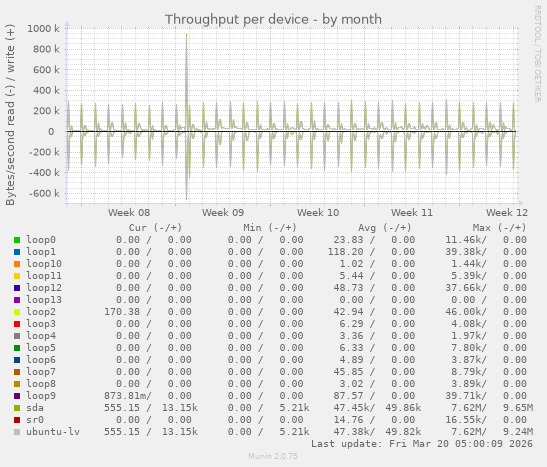Click ubuntu-lv max write value 9.24M
Screen dimensions: 547x467
[x=518, y=432]
